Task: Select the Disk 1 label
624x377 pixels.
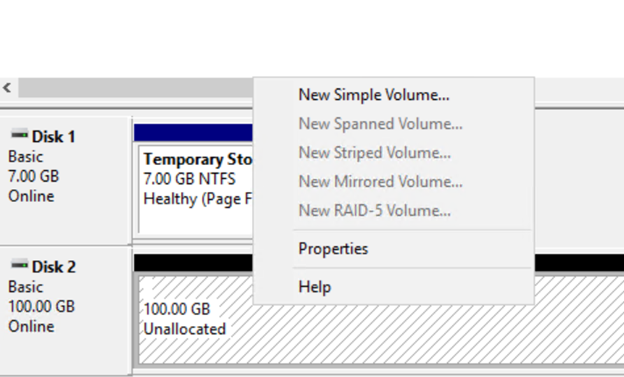Action: click(54, 137)
